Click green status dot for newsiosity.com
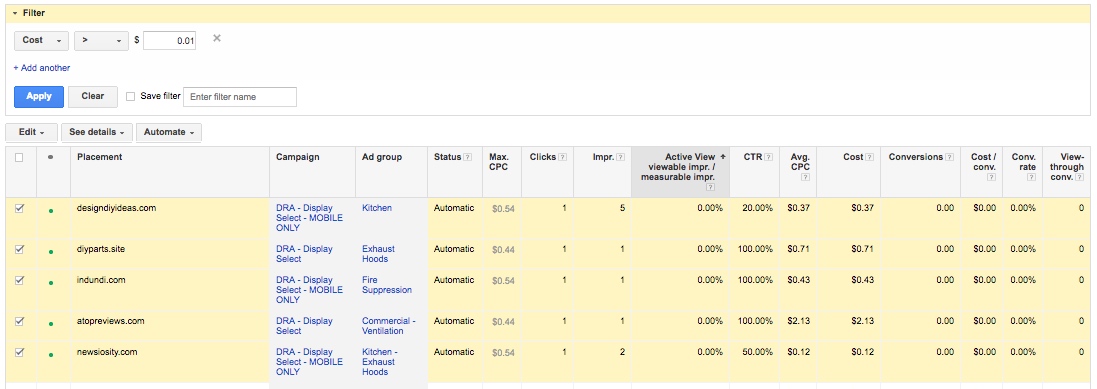Screen dimensions: 1097x389 pos(51,355)
